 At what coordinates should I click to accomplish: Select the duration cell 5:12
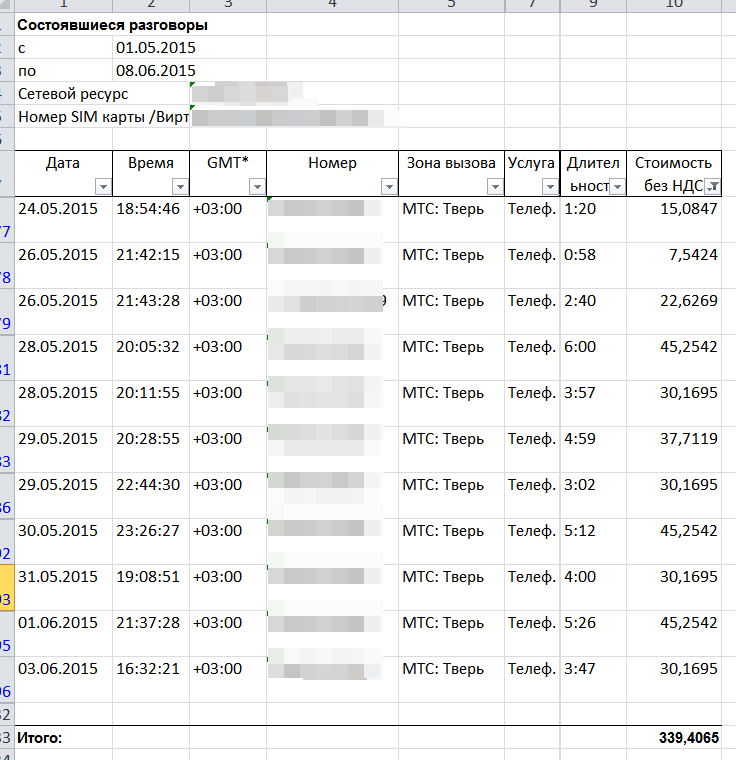click(593, 542)
